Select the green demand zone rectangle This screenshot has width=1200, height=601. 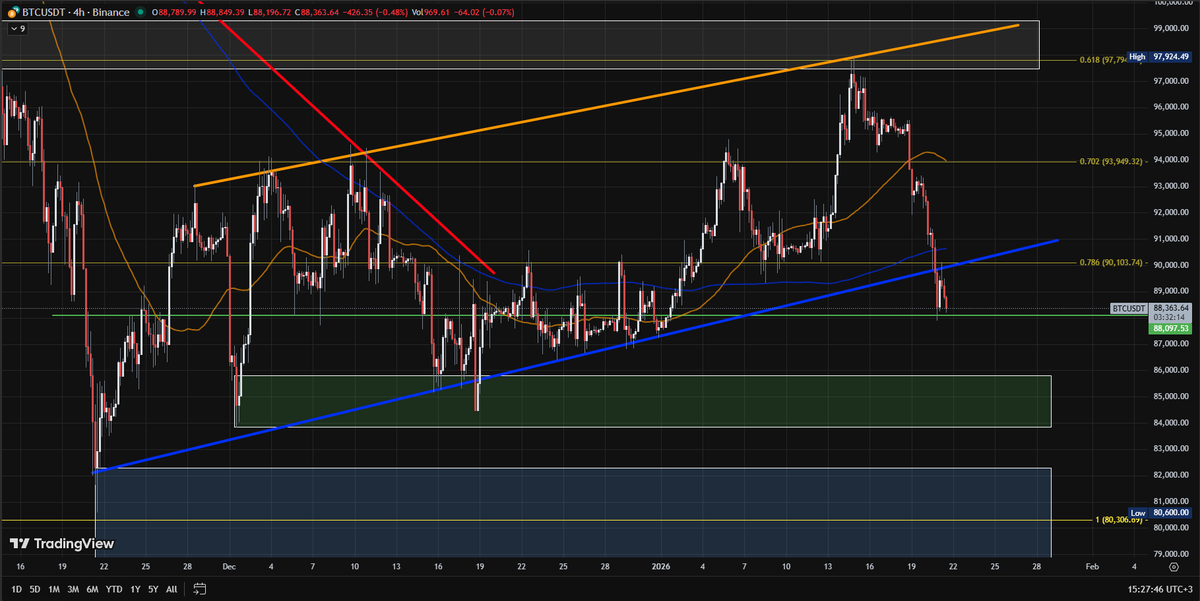pos(643,401)
